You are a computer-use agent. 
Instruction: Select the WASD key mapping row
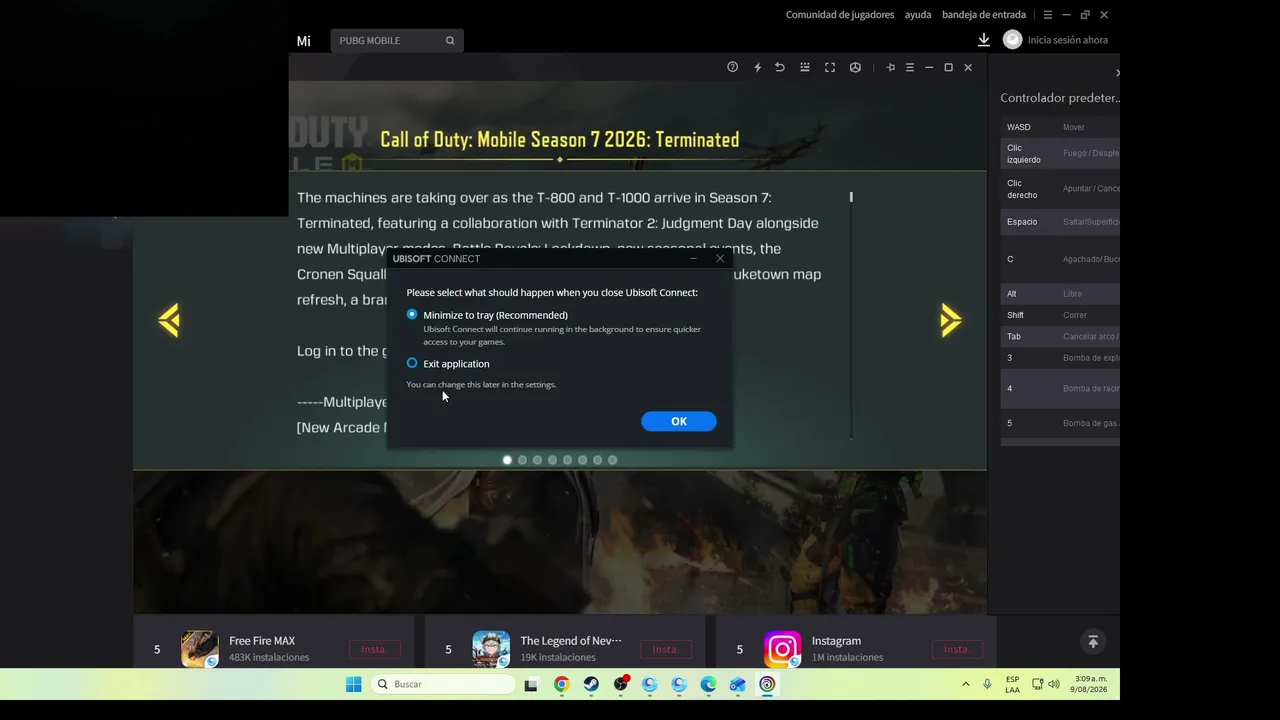click(x=1060, y=127)
